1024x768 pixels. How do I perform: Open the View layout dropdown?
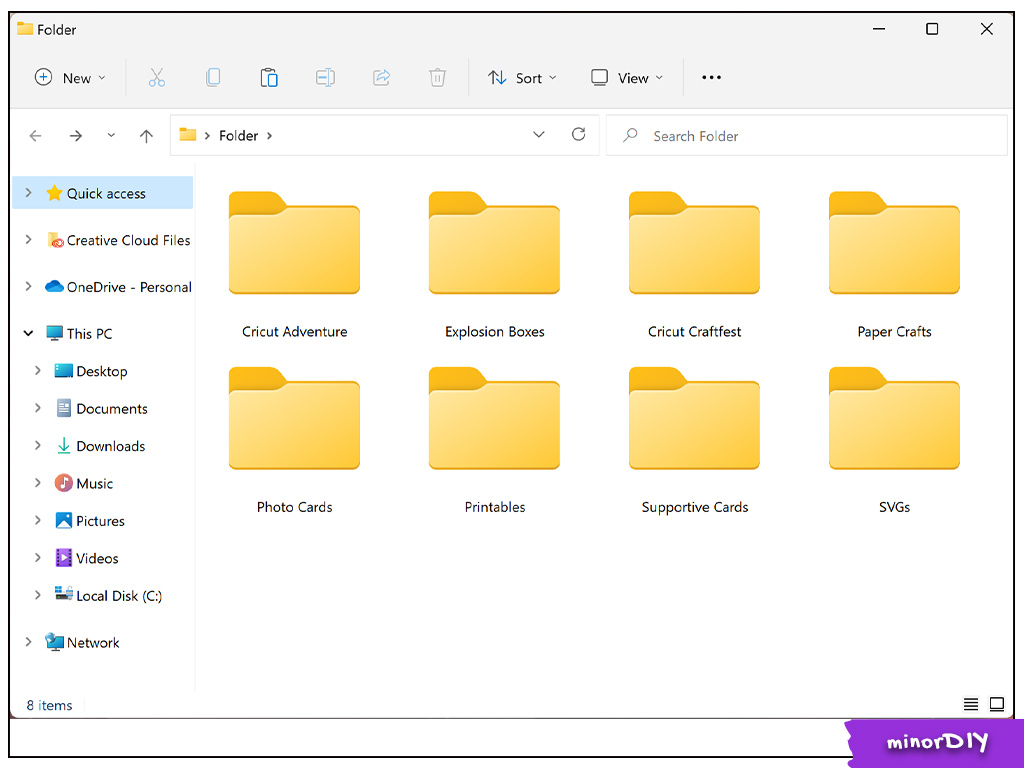click(x=627, y=78)
